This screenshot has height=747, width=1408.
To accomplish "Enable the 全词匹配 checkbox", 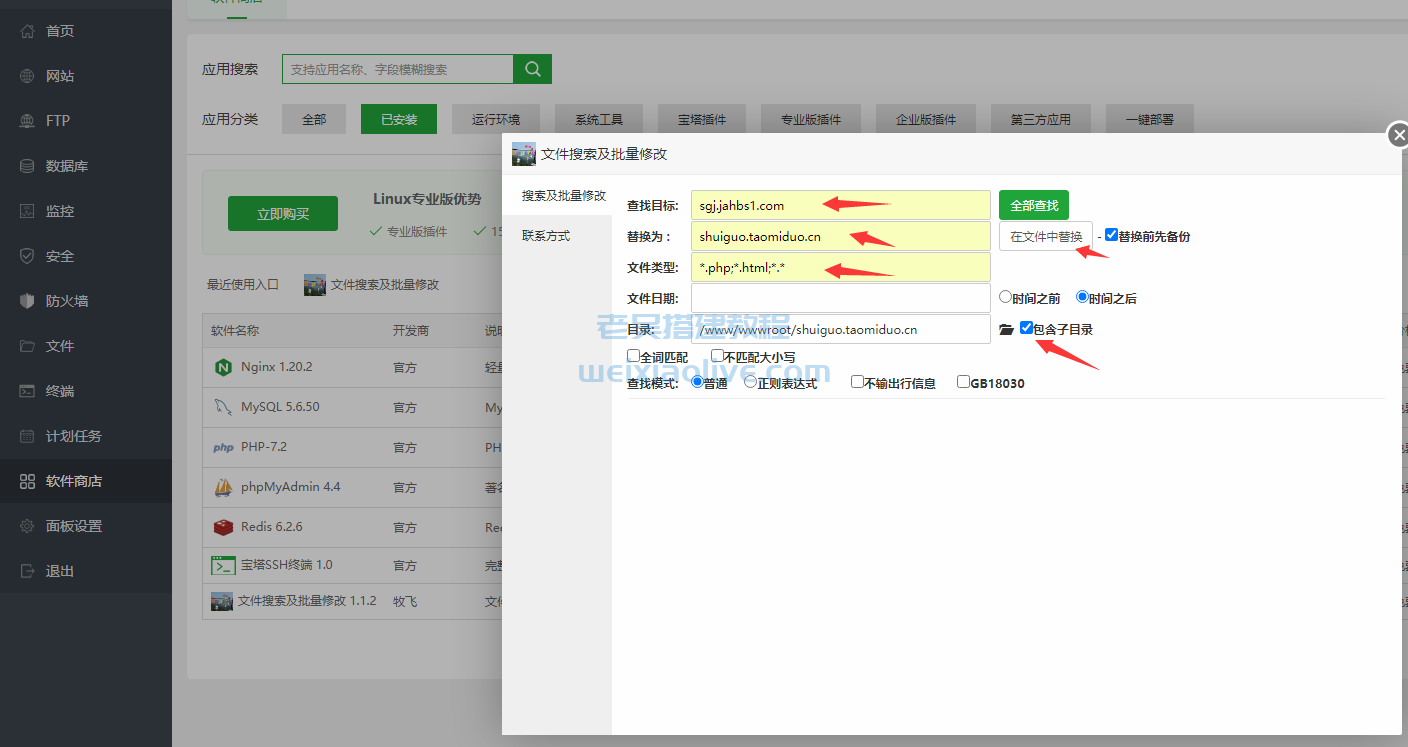I will (x=633, y=355).
